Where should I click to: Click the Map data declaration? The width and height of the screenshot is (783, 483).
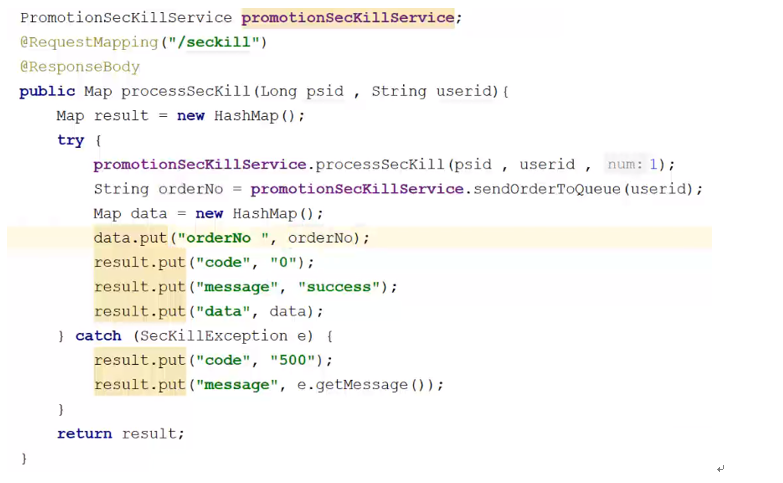(x=130, y=214)
